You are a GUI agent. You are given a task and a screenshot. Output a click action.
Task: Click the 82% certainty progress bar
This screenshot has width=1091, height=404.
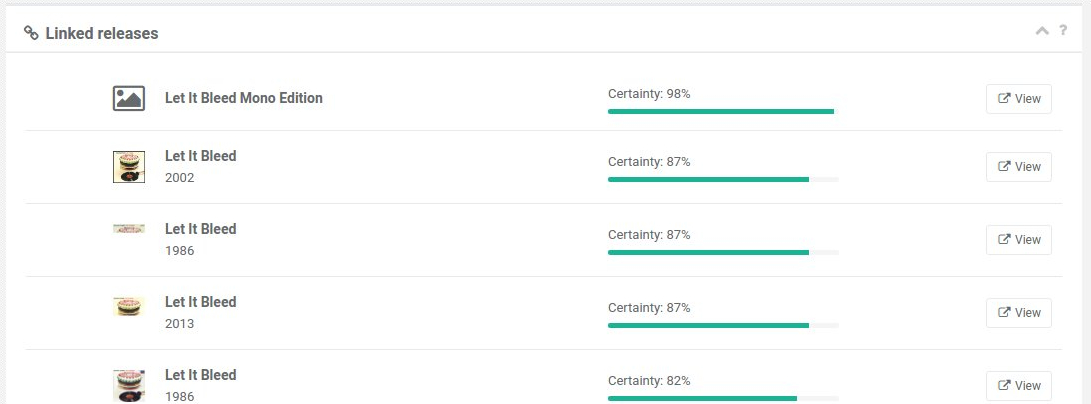coord(723,398)
